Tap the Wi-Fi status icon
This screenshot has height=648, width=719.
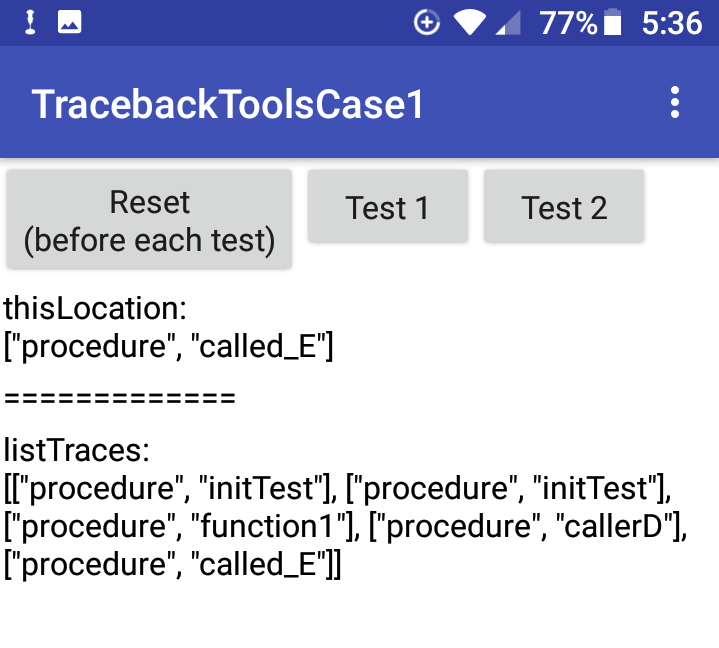[470, 23]
